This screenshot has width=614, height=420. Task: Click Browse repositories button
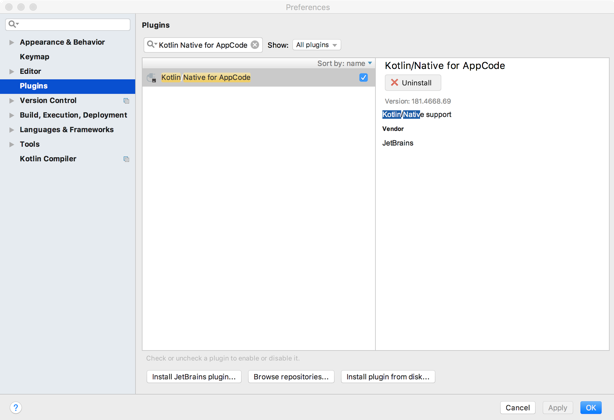(291, 377)
